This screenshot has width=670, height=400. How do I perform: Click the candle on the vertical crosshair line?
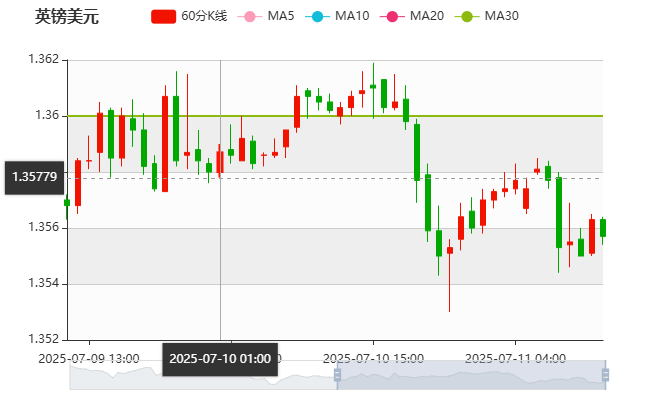(220, 162)
